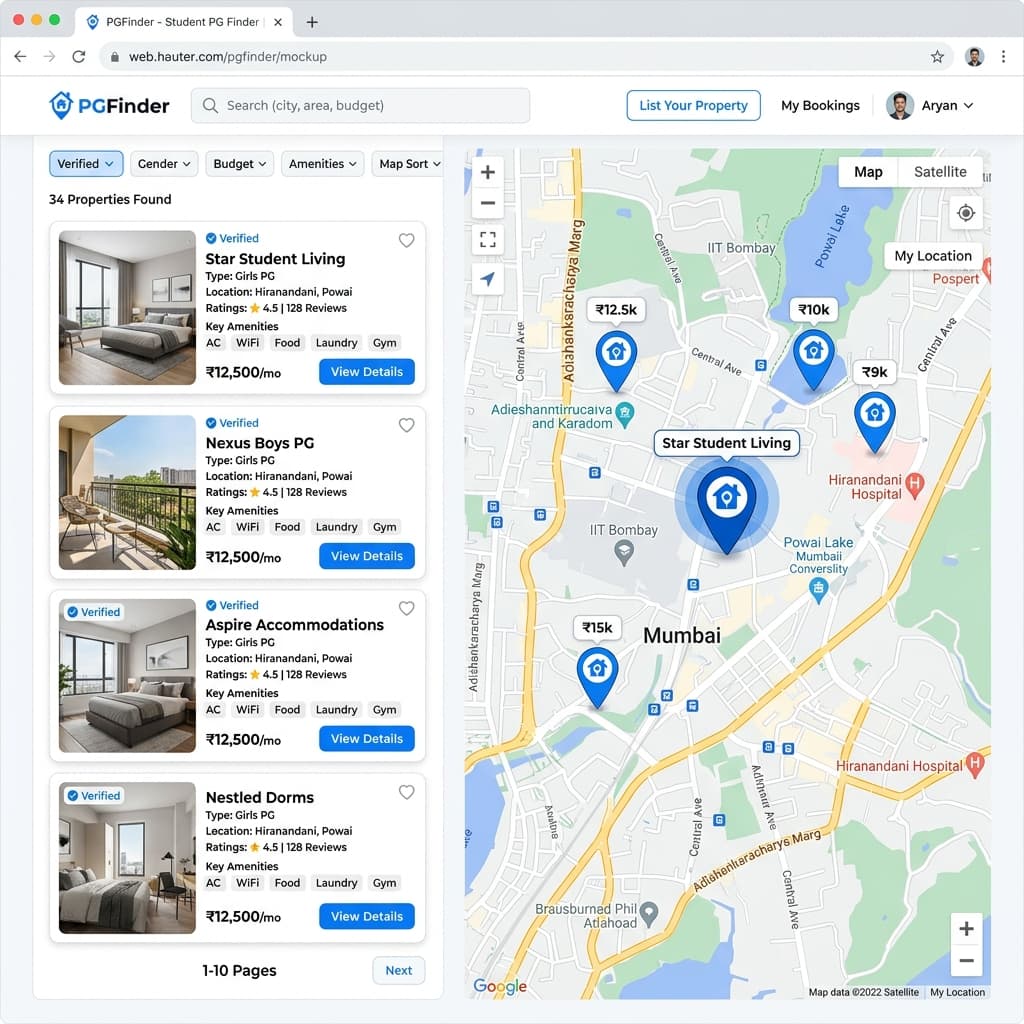Click the '34 Properties Found' text
The image size is (1024, 1024).
pyautogui.click(x=110, y=199)
